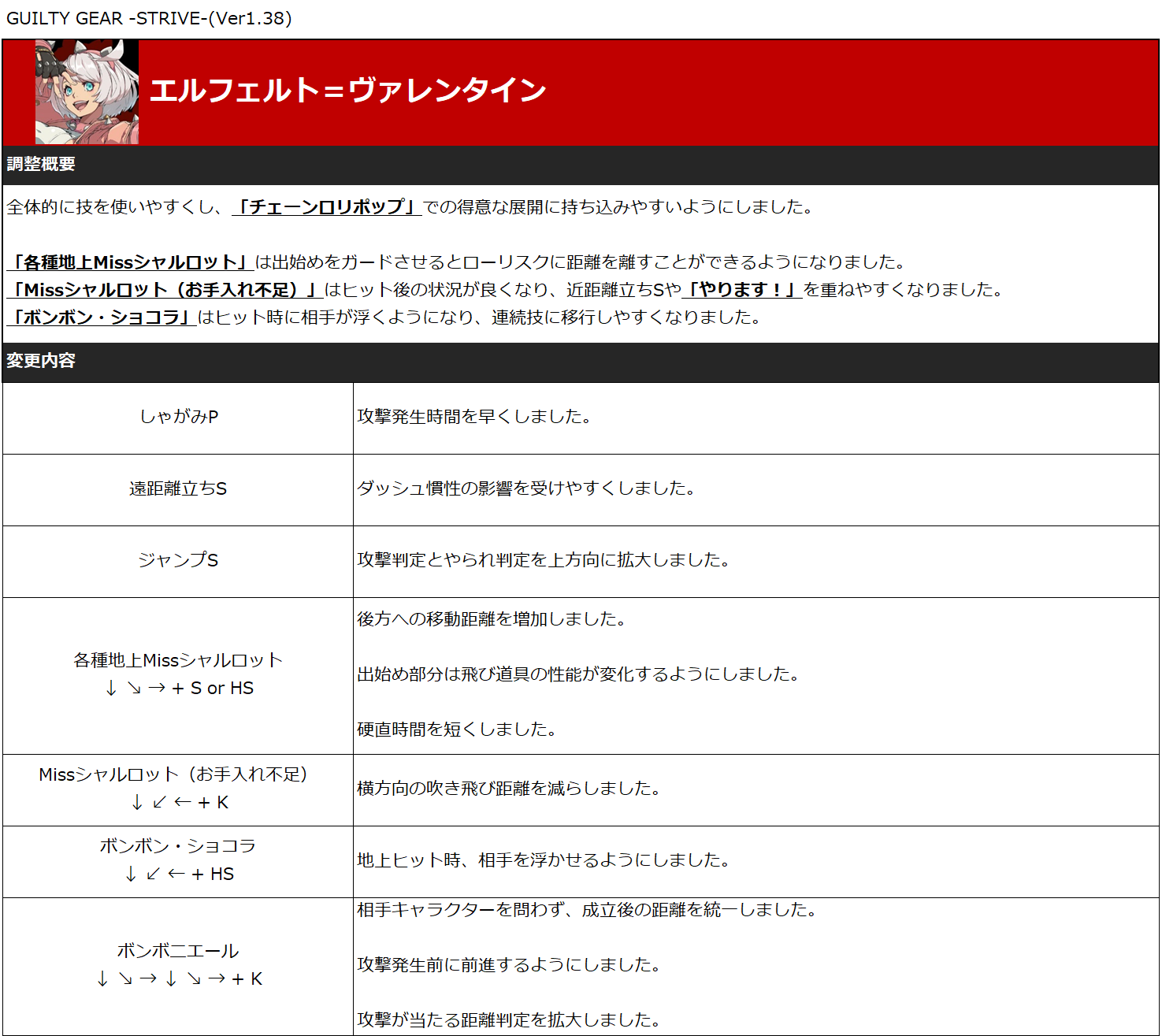Click the ↓↘→ + S or HS command input
The width and height of the screenshot is (1162, 1036).
179,689
